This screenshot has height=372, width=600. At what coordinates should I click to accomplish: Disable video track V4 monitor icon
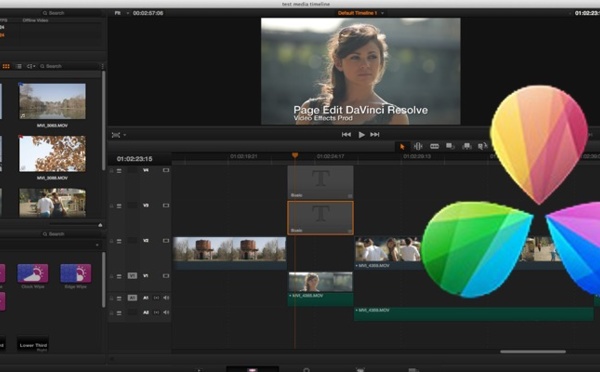tap(166, 170)
